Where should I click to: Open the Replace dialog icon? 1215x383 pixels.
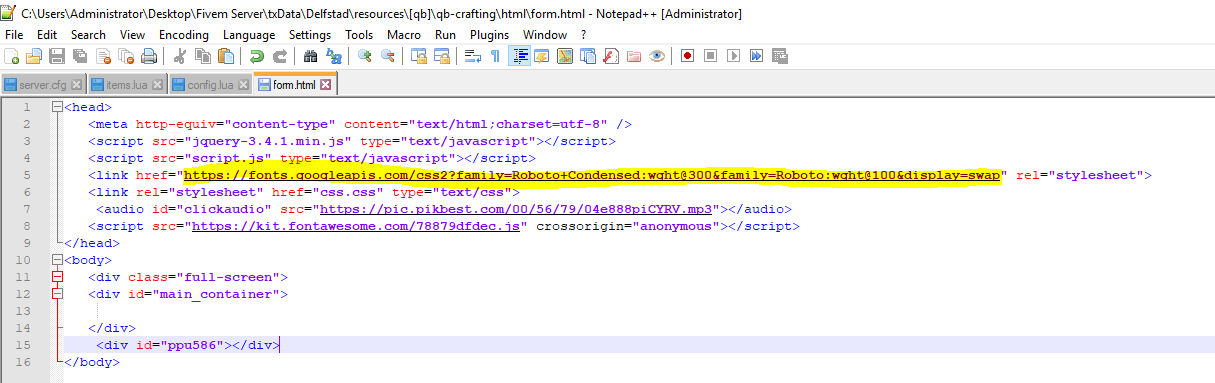[x=334, y=55]
